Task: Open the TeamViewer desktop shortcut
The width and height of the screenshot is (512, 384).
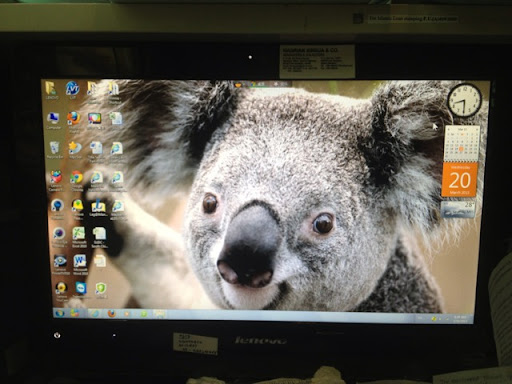Action: (x=81, y=289)
